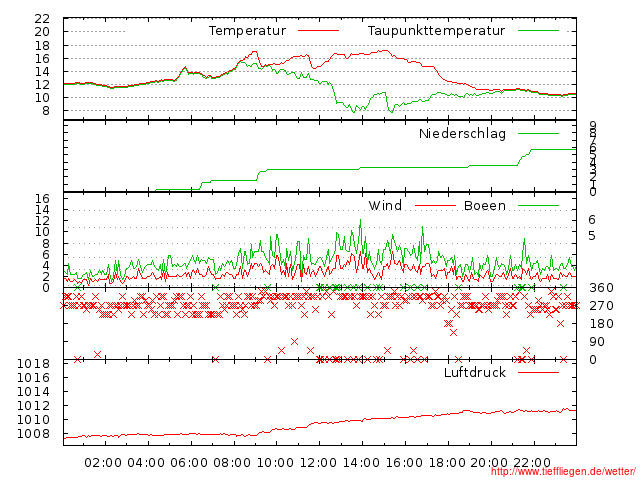Click the 1018 pressure axis value

point(33,364)
